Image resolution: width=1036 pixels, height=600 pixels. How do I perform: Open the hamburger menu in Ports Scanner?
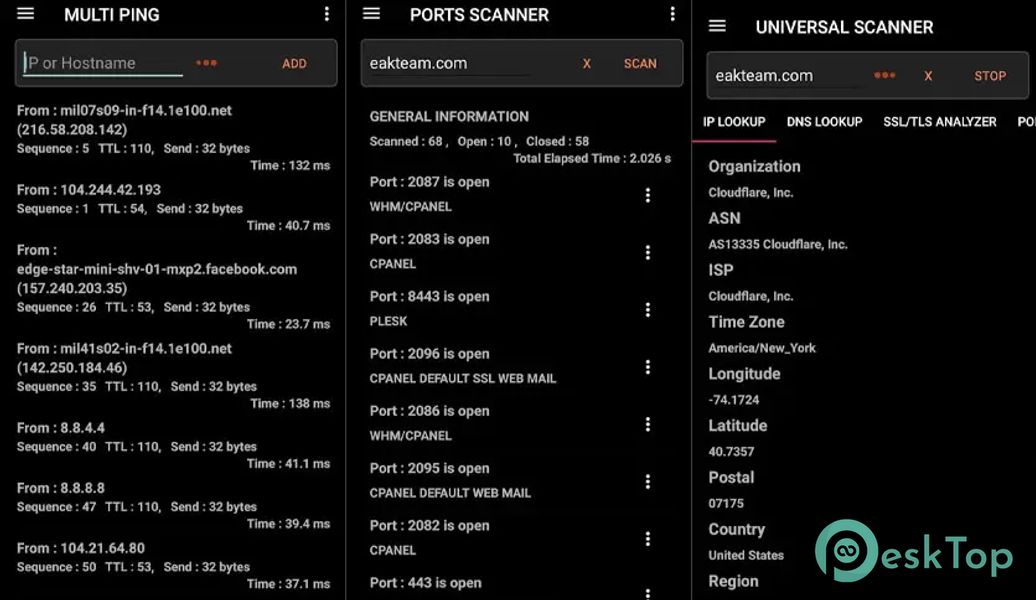pyautogui.click(x=371, y=14)
